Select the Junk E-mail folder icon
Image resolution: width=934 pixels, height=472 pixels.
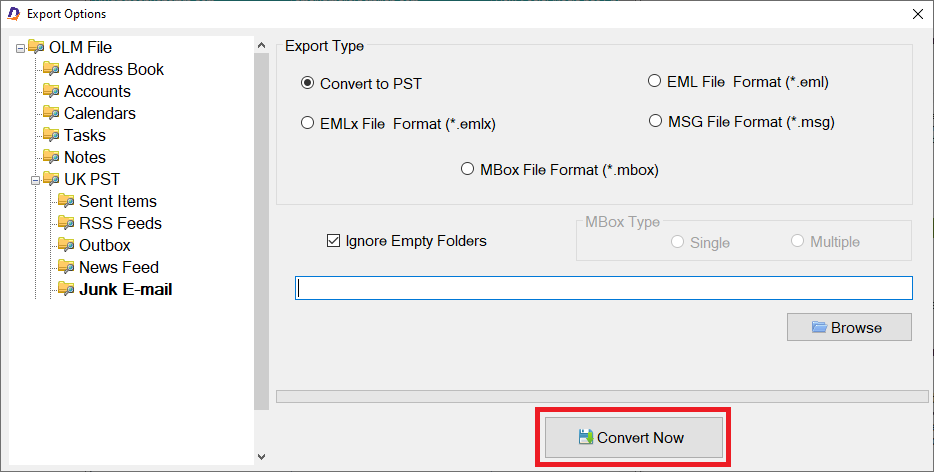point(66,289)
